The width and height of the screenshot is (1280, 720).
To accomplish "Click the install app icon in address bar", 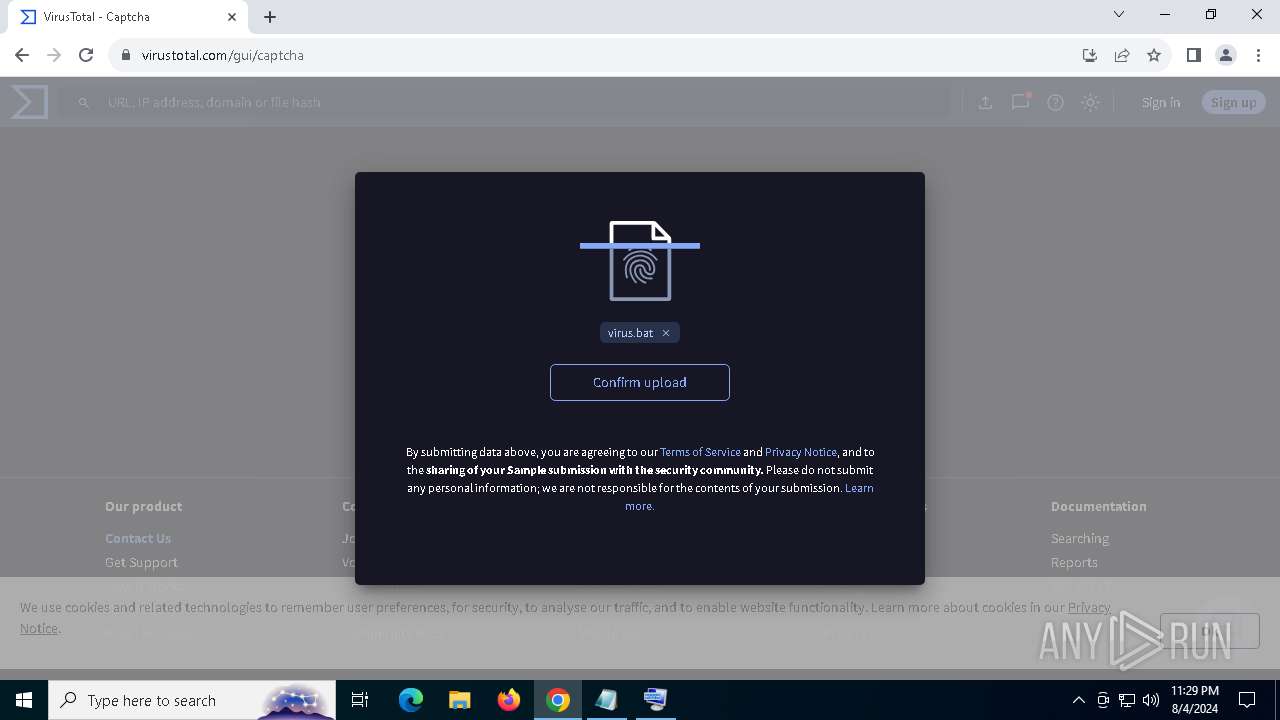I will tap(1090, 55).
